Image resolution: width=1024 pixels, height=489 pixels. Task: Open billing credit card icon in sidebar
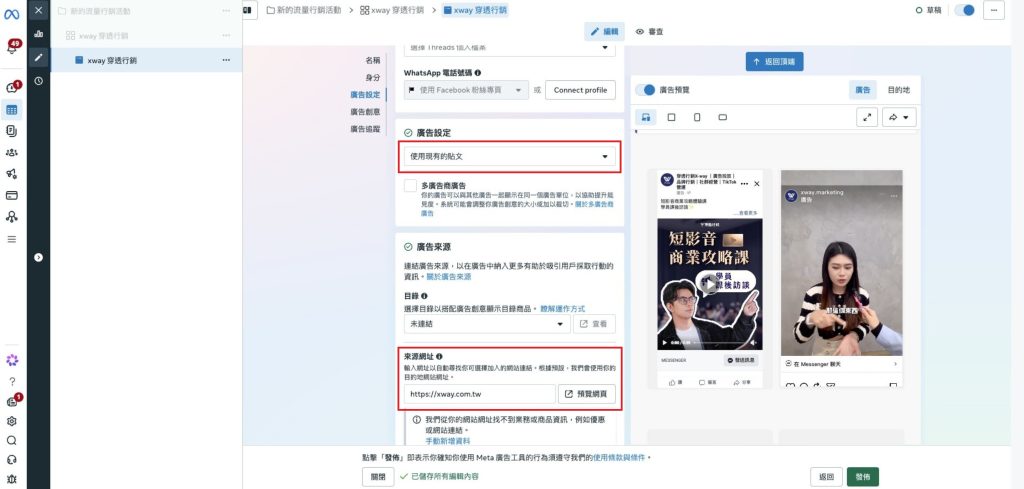coord(12,195)
